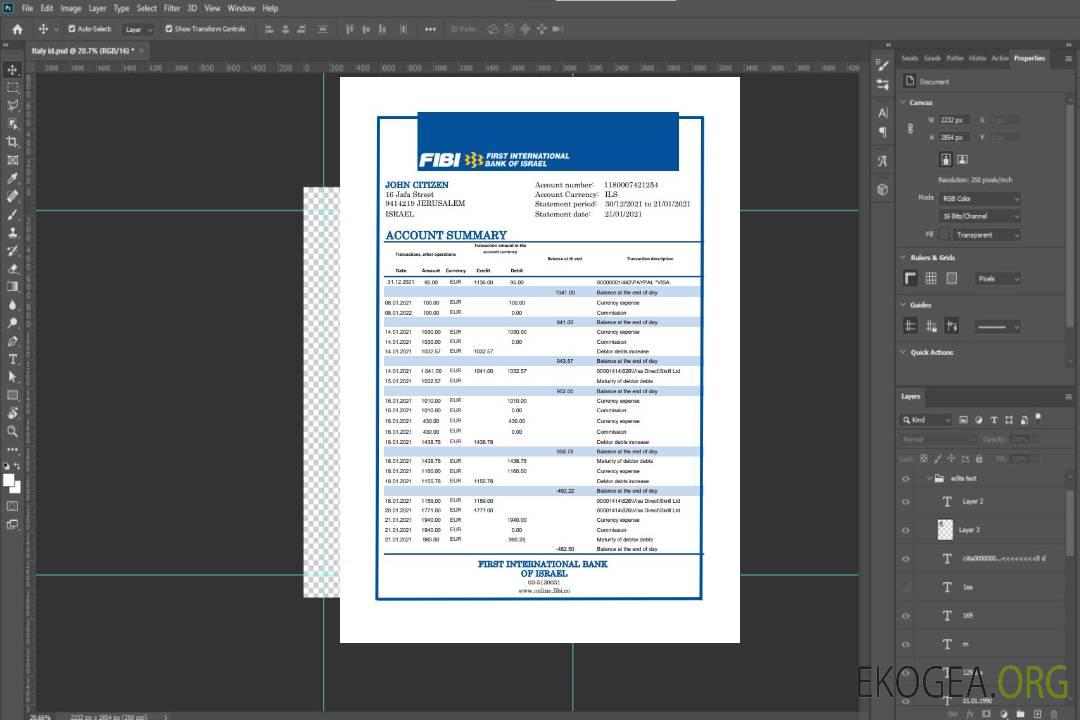Viewport: 1080px width, 720px height.
Task: Select the Pen tool
Action: (x=12, y=341)
